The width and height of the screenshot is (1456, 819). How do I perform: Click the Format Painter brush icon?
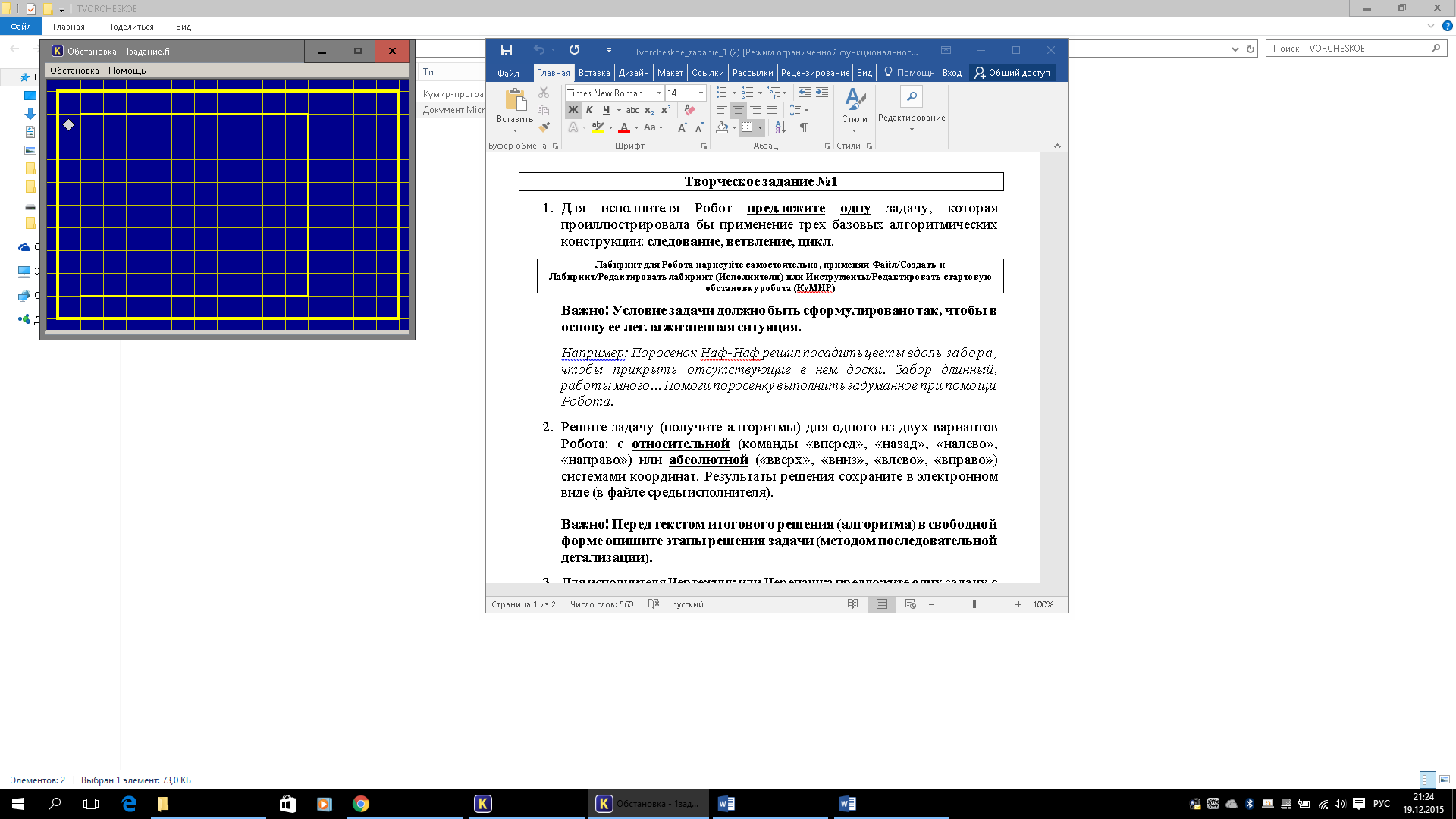click(544, 127)
